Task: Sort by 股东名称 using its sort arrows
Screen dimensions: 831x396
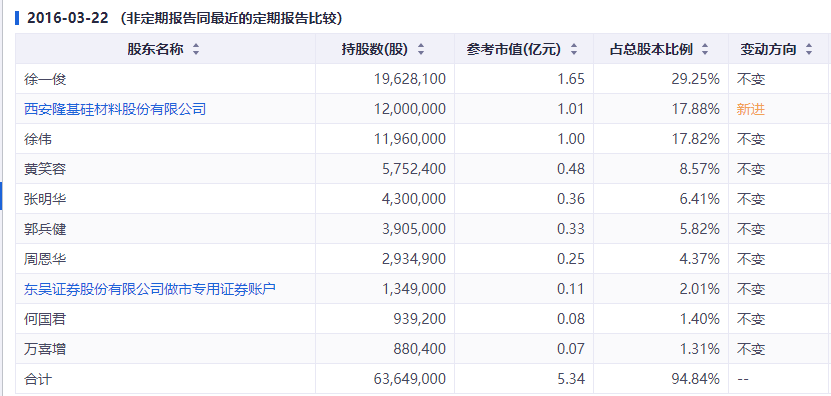Action: coord(196,50)
